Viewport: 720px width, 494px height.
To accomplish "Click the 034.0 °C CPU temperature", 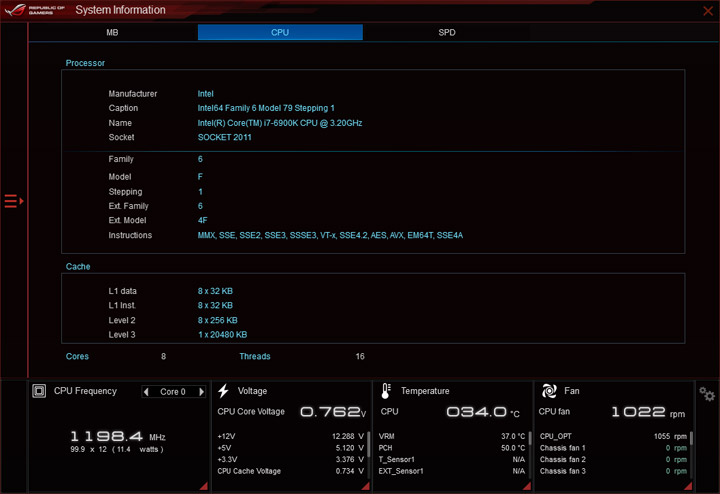I will [483, 412].
